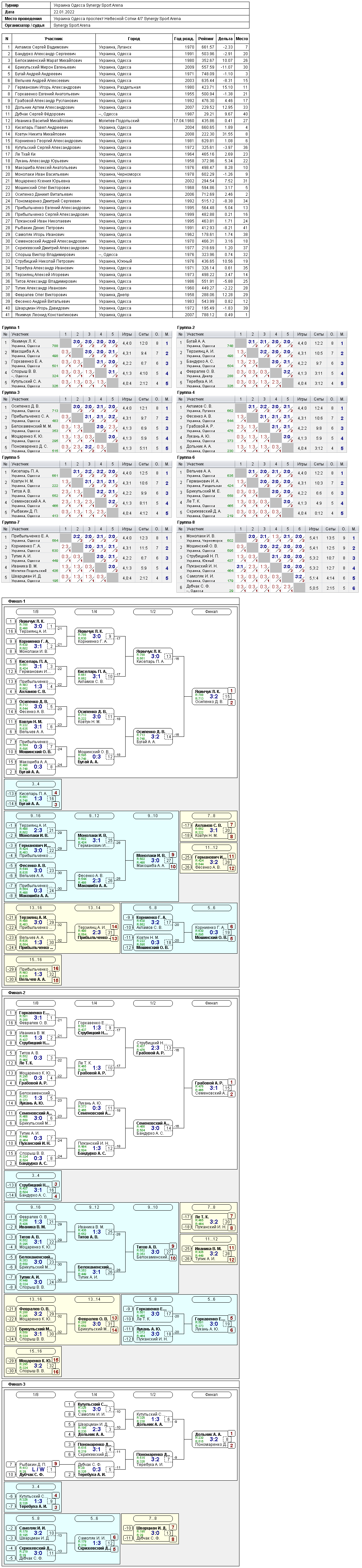The height and width of the screenshot is (1568, 362).
Task: Select the Группа-1 table heading
Action: click(x=11, y=328)
